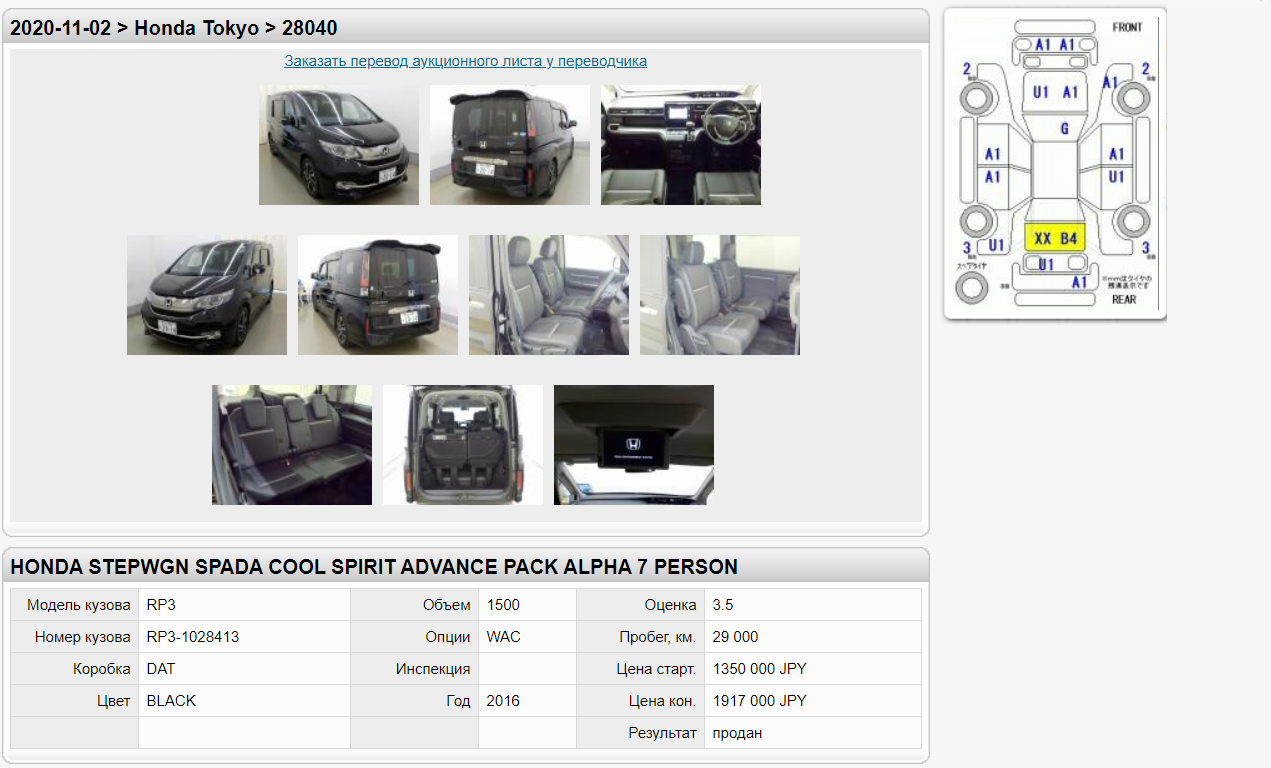1271x768 pixels.
Task: Select the Пробег, км. label
Action: [x=658, y=637]
